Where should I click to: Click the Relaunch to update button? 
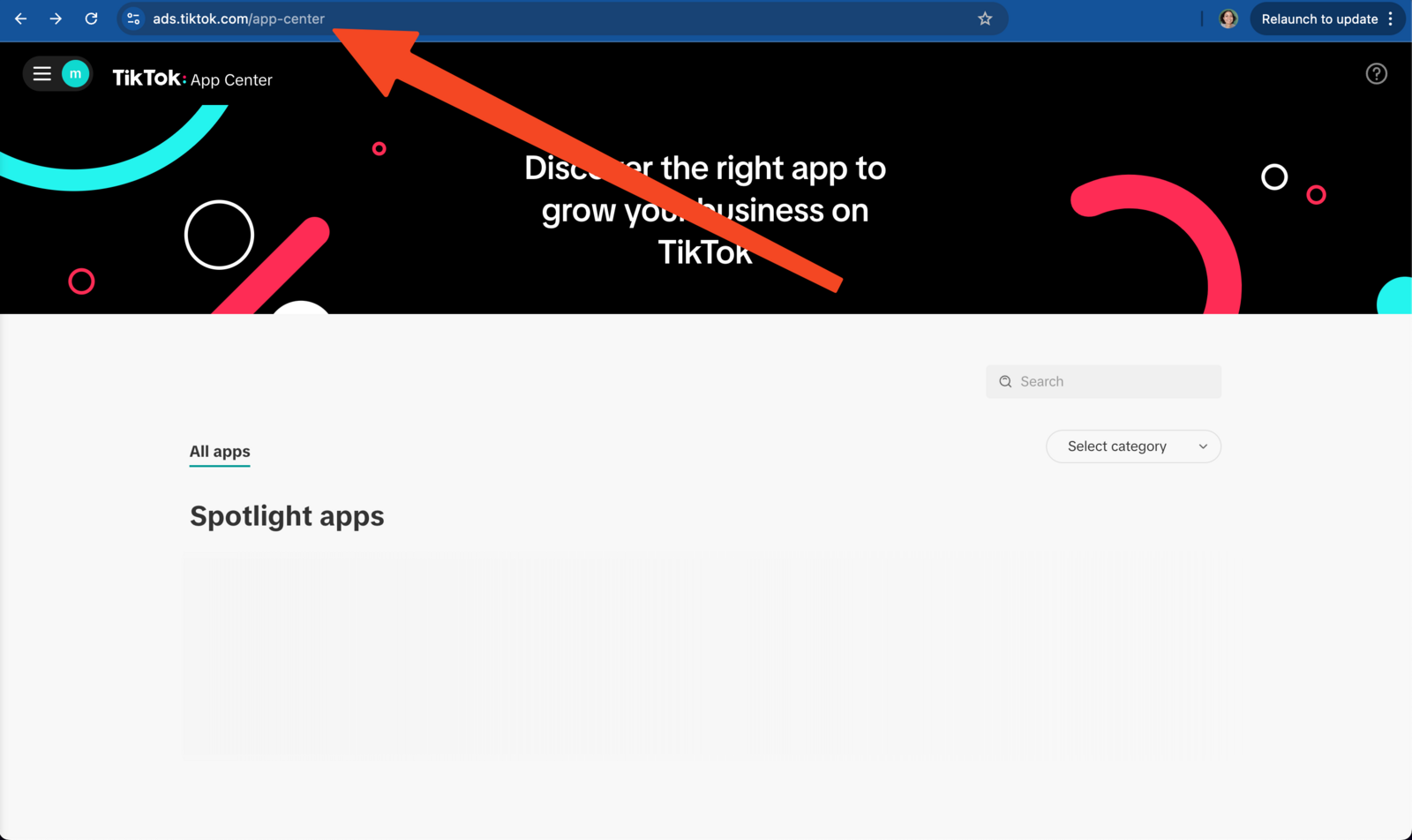click(x=1319, y=19)
